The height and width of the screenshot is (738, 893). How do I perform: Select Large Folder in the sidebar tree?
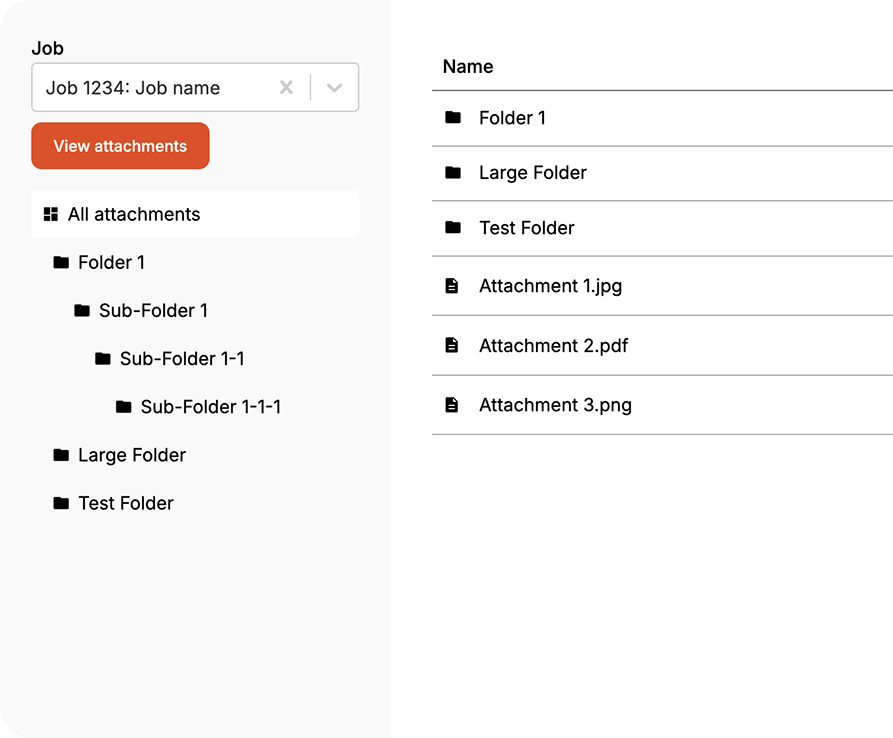(x=132, y=455)
